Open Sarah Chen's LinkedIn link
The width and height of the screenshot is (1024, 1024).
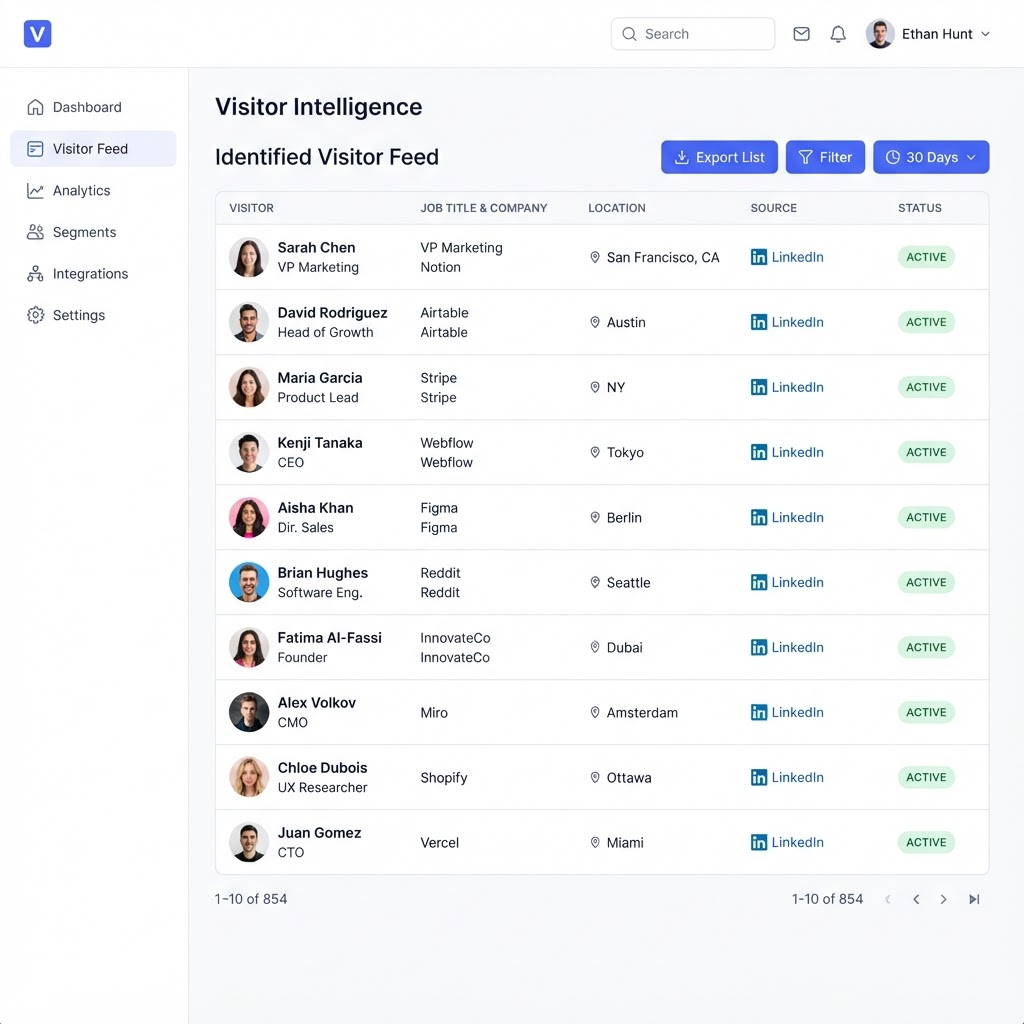787,257
